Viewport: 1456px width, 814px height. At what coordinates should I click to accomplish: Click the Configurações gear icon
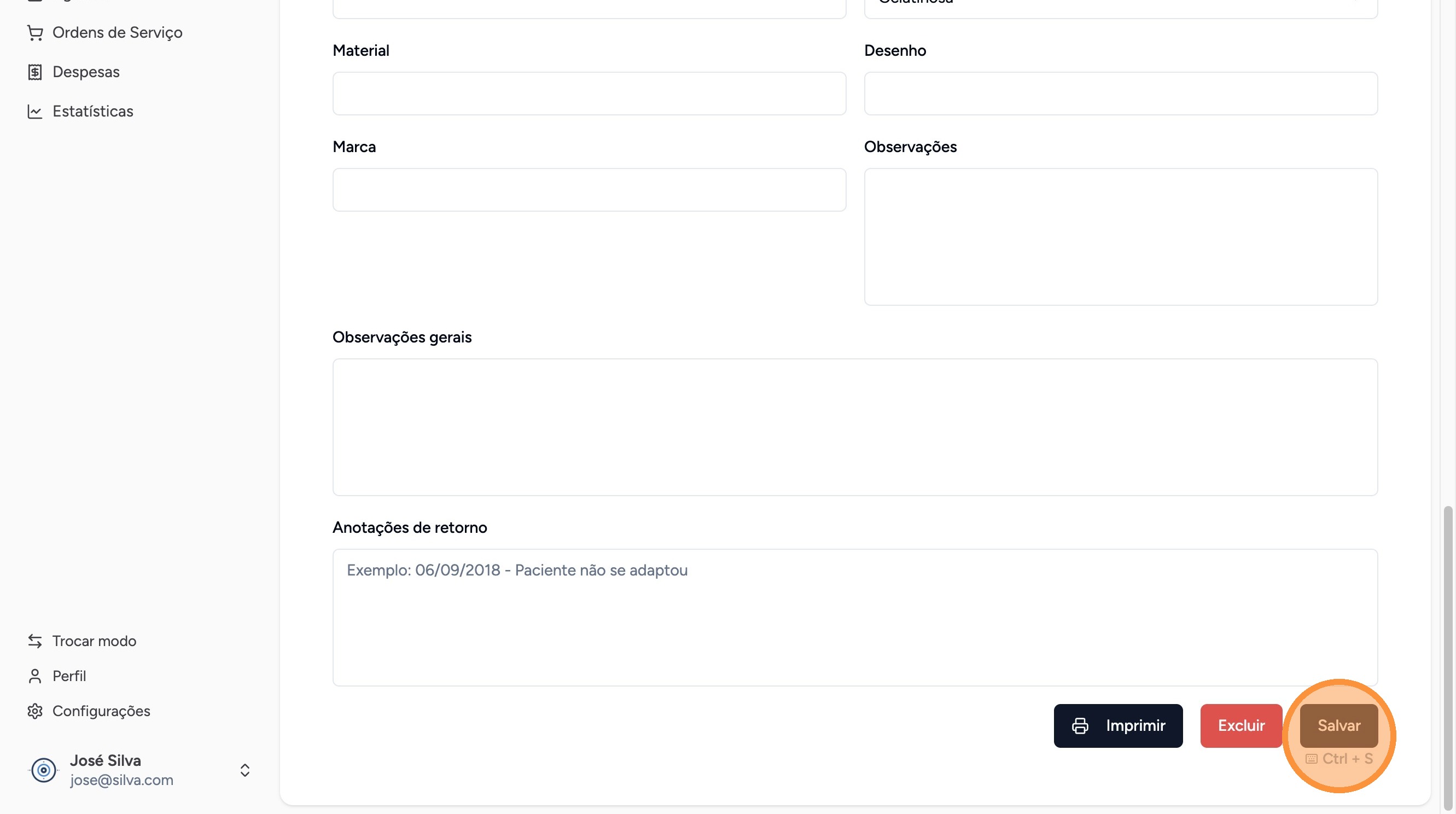(x=35, y=711)
